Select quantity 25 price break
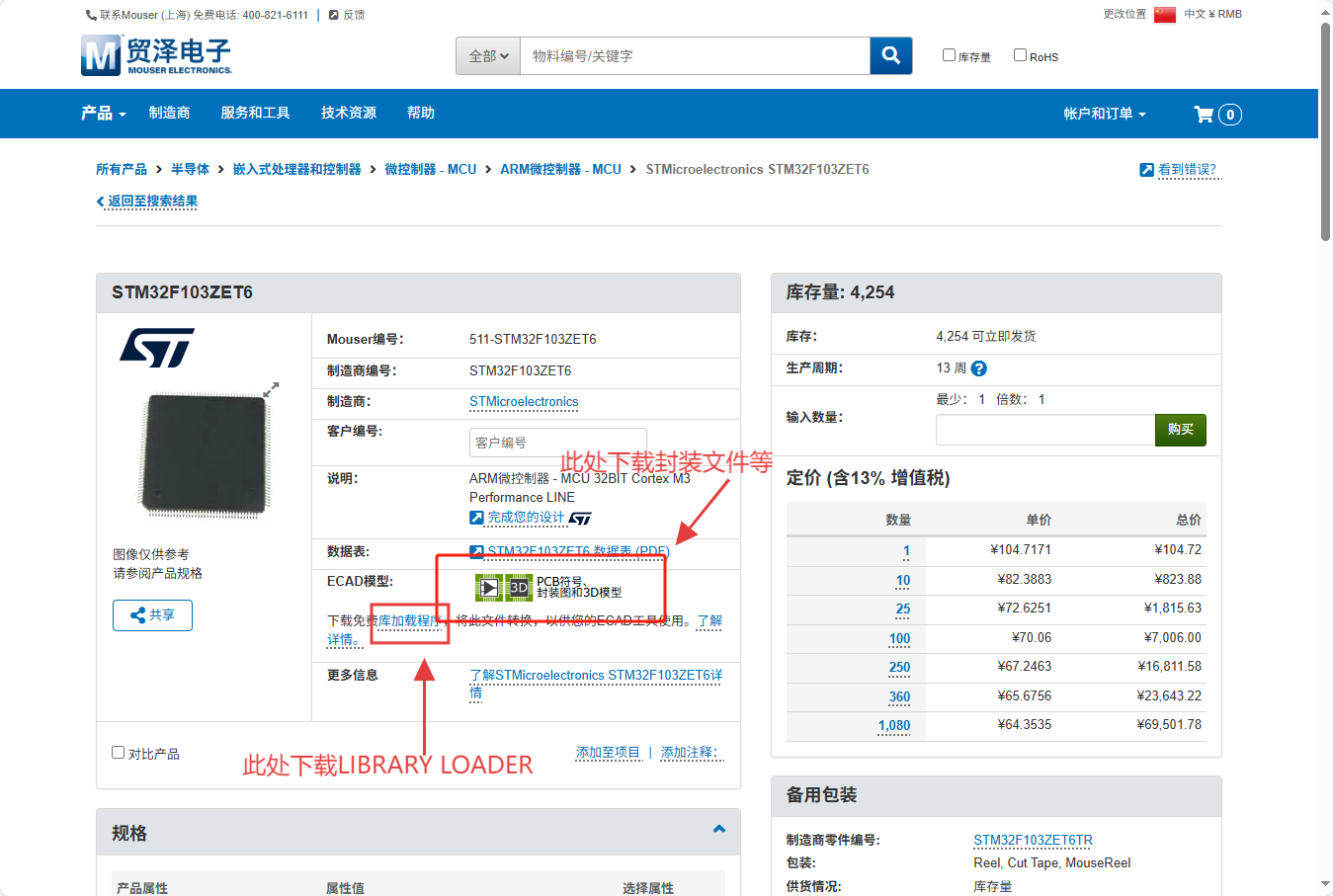Screen dimensions: 1333x896 point(903,610)
